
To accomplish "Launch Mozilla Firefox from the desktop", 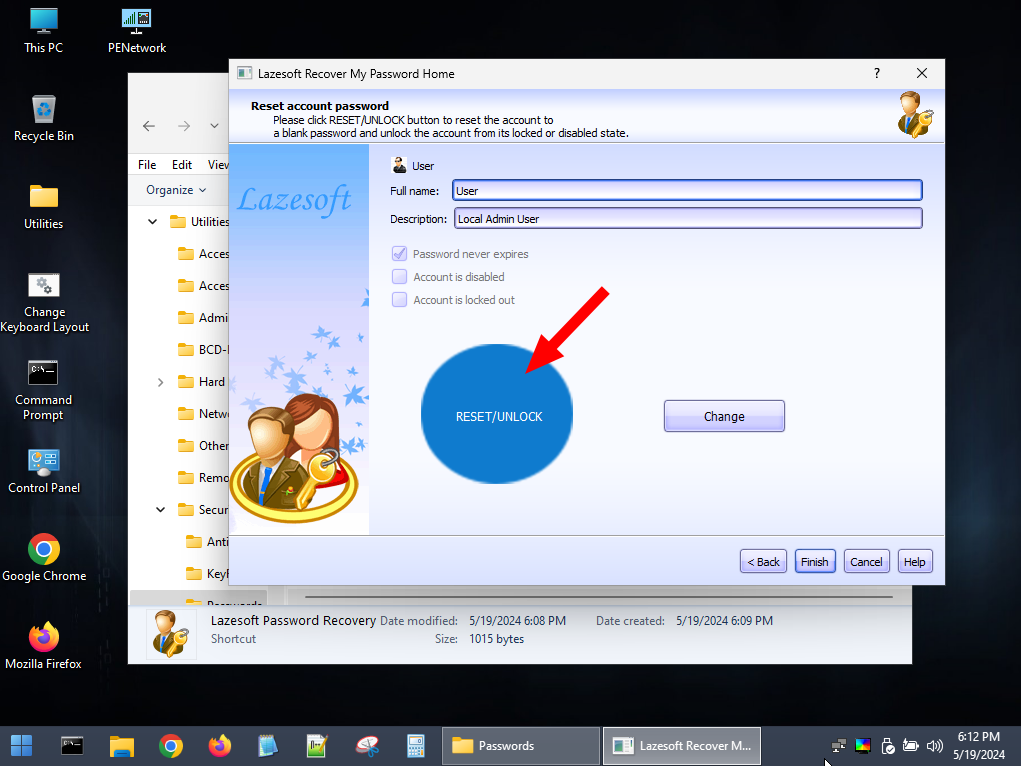I will pos(44,645).
